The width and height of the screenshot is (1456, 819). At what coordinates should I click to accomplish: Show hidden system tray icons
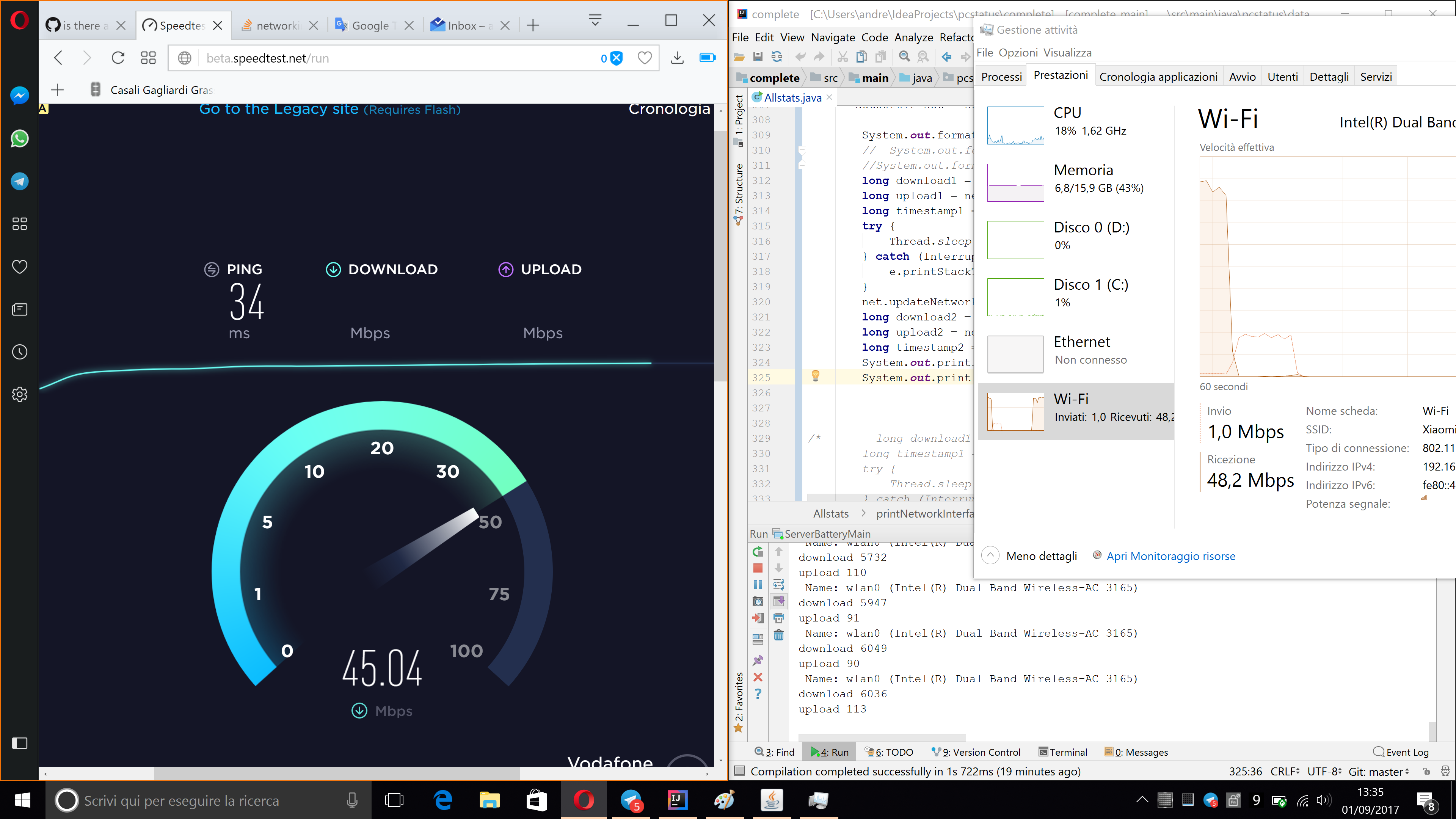pyautogui.click(x=1142, y=800)
